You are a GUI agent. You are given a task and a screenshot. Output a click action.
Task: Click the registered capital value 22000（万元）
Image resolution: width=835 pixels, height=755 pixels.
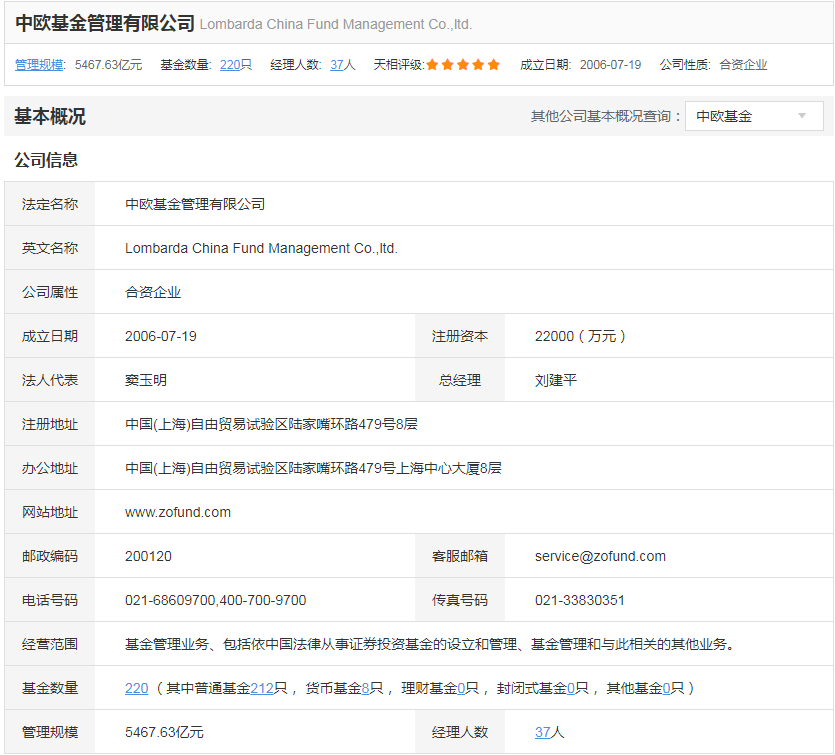[580, 337]
